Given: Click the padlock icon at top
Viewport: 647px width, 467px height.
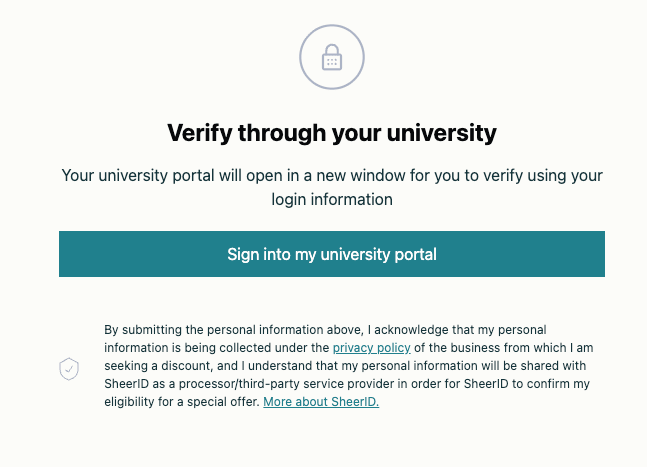Looking at the screenshot, I should 332,58.
